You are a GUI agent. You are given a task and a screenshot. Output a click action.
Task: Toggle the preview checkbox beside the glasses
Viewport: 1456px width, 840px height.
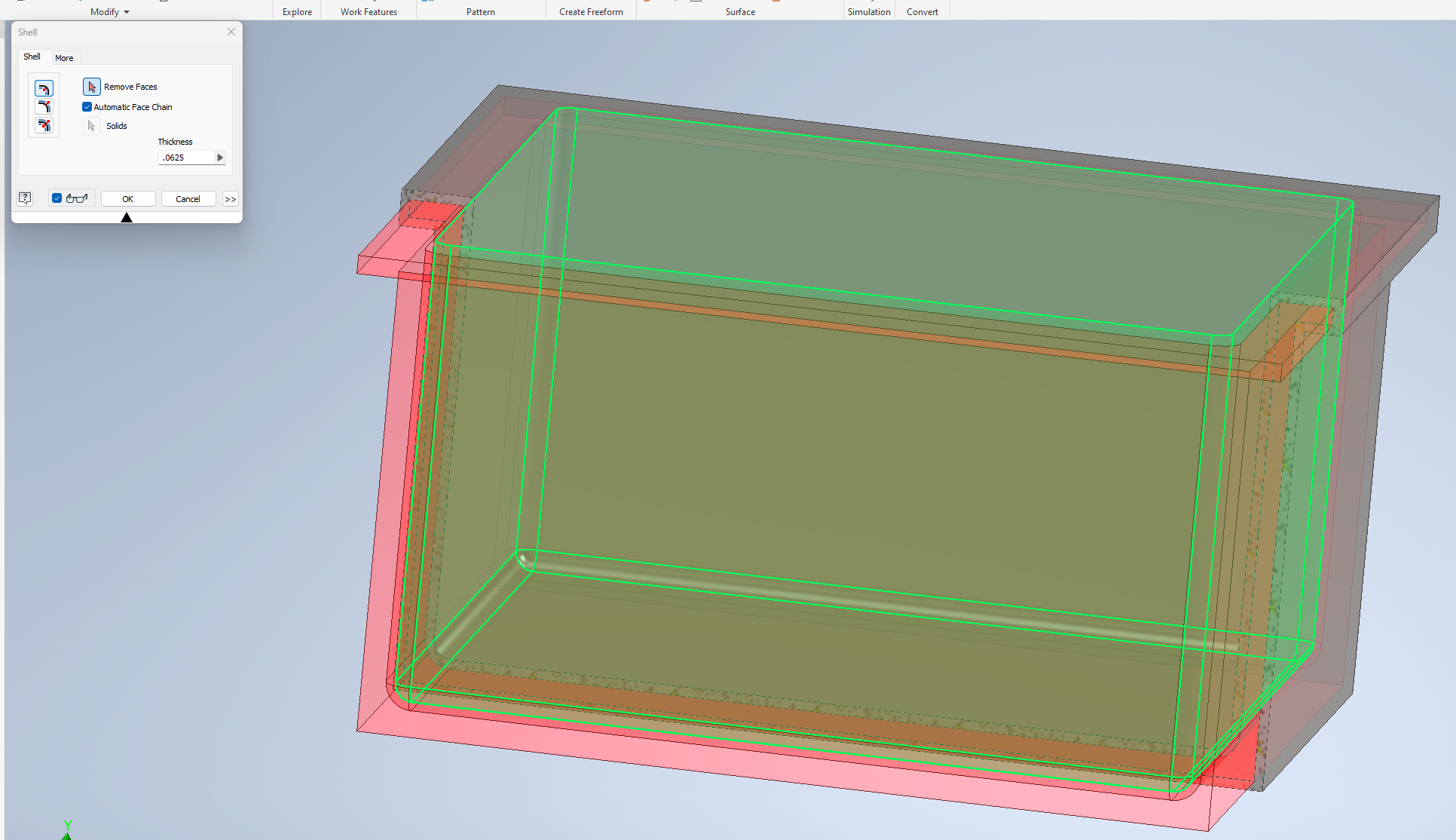tap(57, 198)
